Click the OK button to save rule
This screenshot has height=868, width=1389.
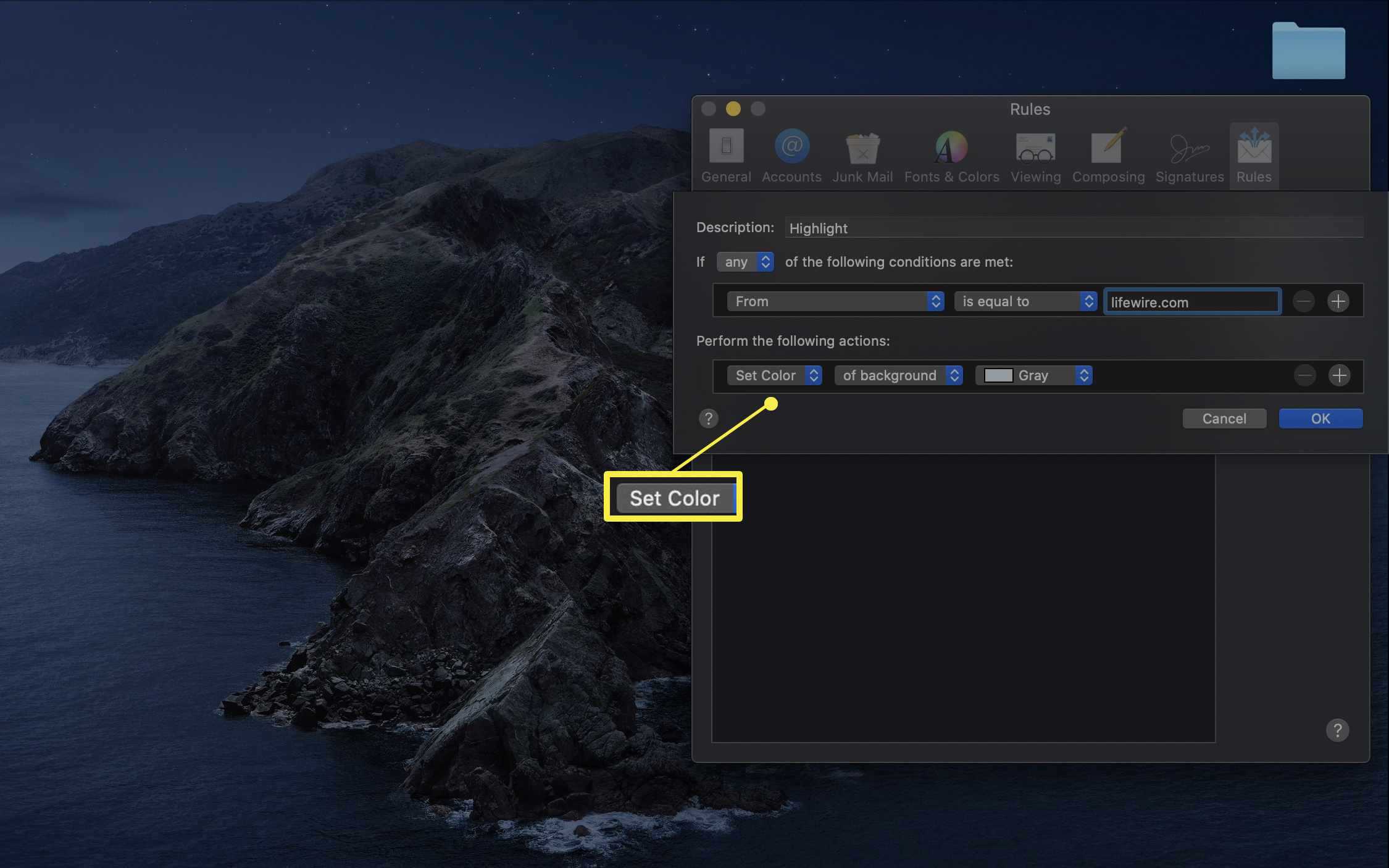click(1320, 418)
